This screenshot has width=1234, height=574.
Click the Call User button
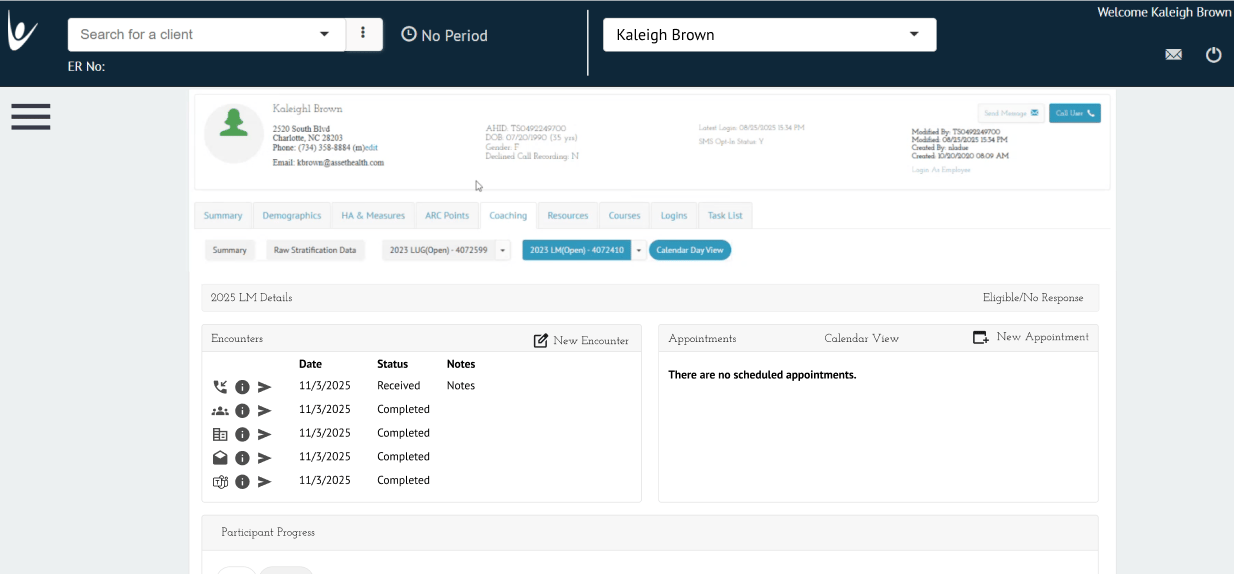tap(1075, 113)
